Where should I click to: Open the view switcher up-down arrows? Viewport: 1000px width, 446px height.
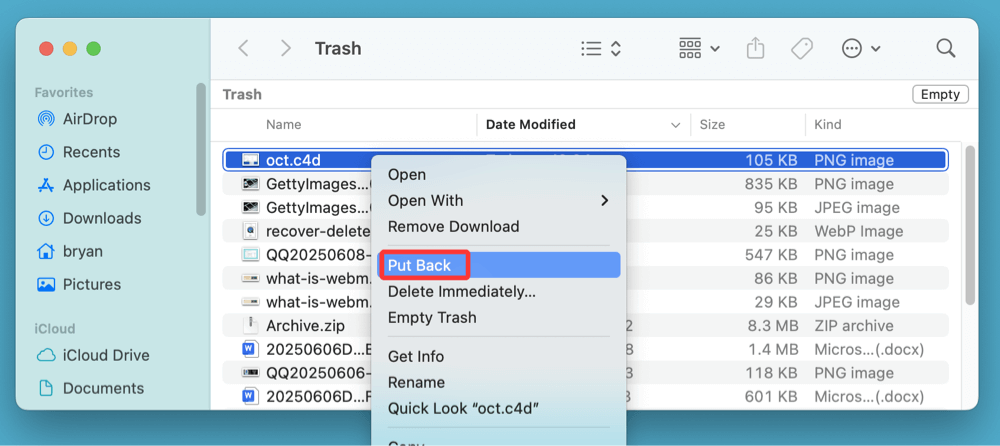pyautogui.click(x=615, y=48)
